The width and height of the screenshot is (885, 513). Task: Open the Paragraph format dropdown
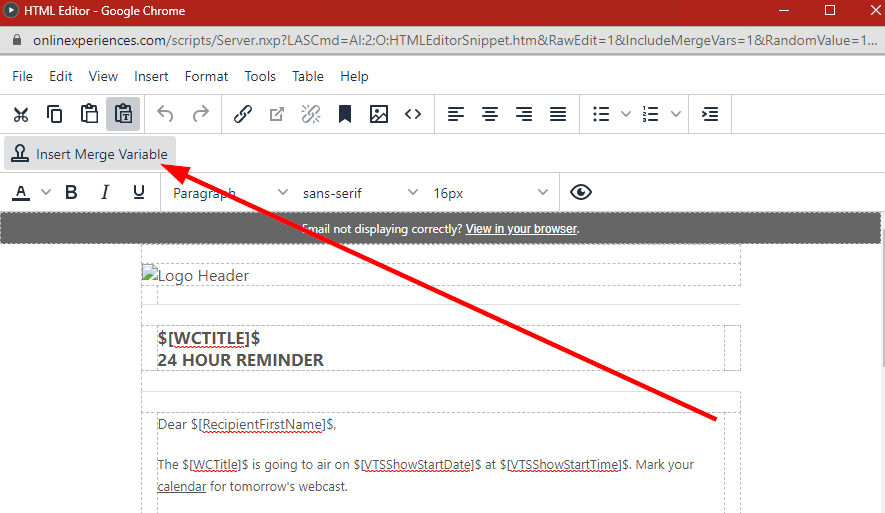point(230,193)
